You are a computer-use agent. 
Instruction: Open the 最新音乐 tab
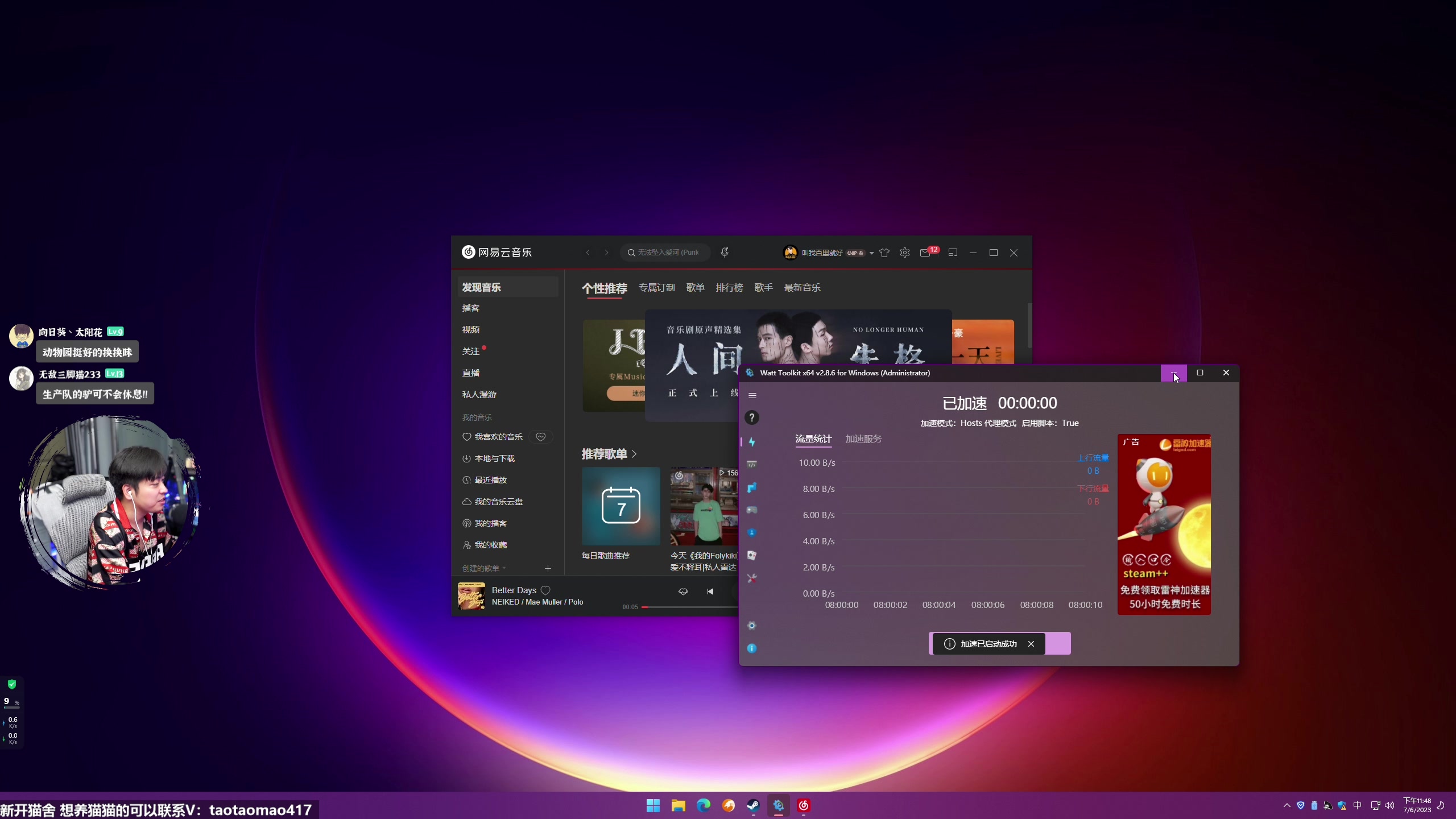click(803, 288)
